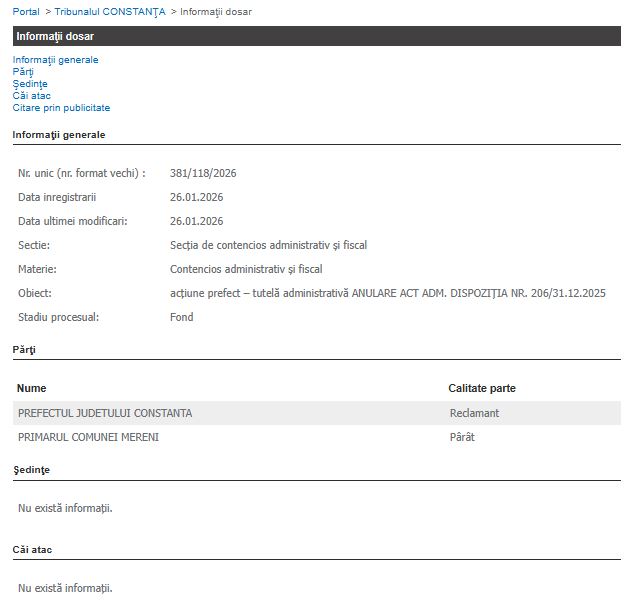This screenshot has height=604, width=640.
Task: Click the Informații dosar breadcrumb text
Action: [216, 11]
